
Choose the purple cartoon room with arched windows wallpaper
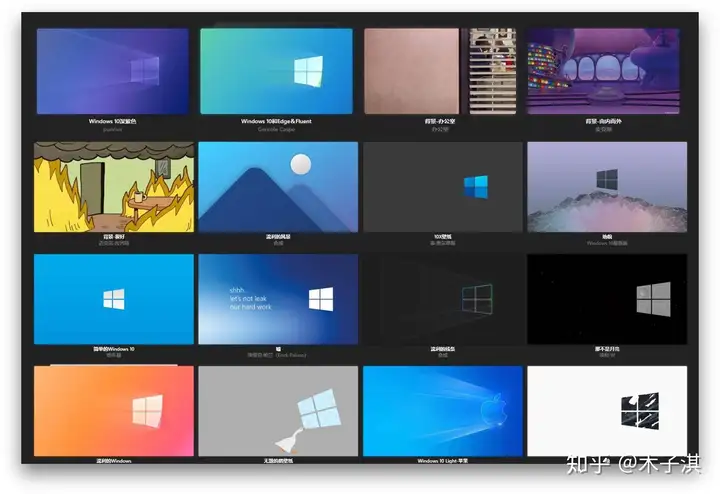tap(603, 71)
